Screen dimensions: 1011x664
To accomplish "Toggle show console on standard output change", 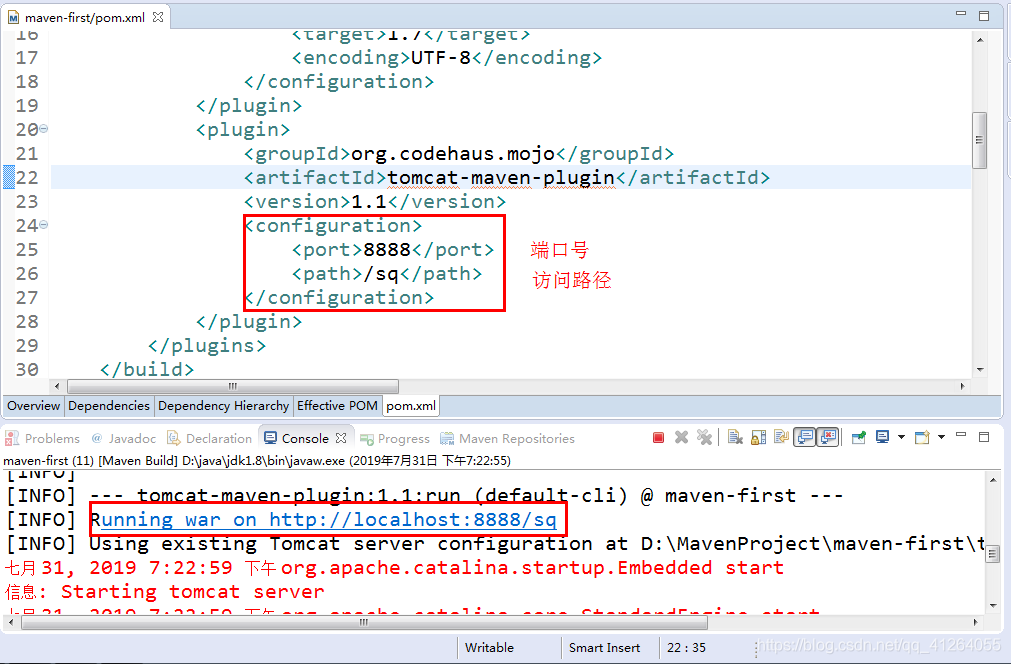I will tap(805, 438).
